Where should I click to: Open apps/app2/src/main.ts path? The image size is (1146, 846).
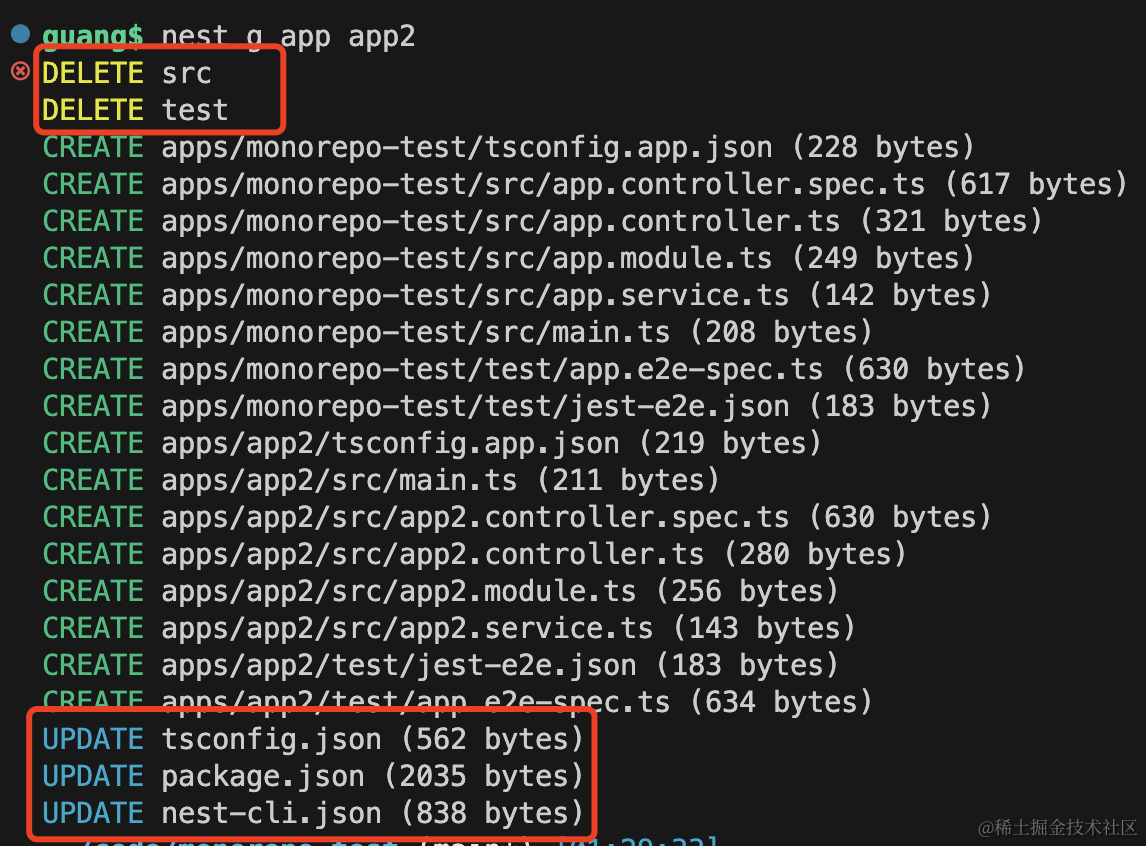pyautogui.click(x=339, y=480)
